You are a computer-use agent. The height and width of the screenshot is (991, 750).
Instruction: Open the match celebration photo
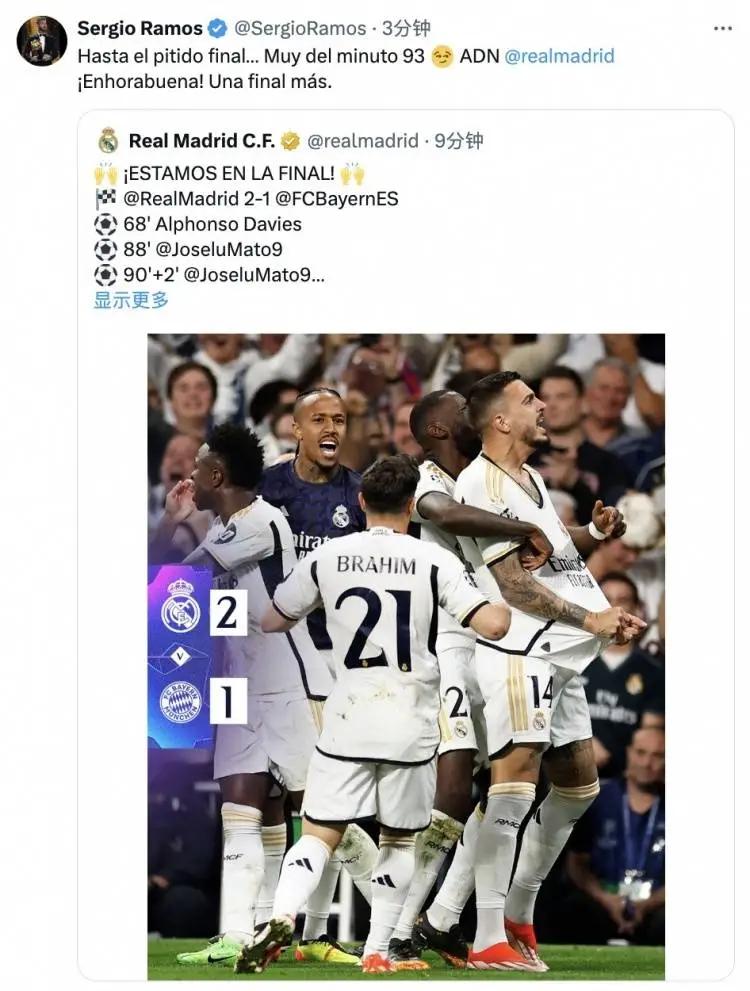pyautogui.click(x=406, y=656)
